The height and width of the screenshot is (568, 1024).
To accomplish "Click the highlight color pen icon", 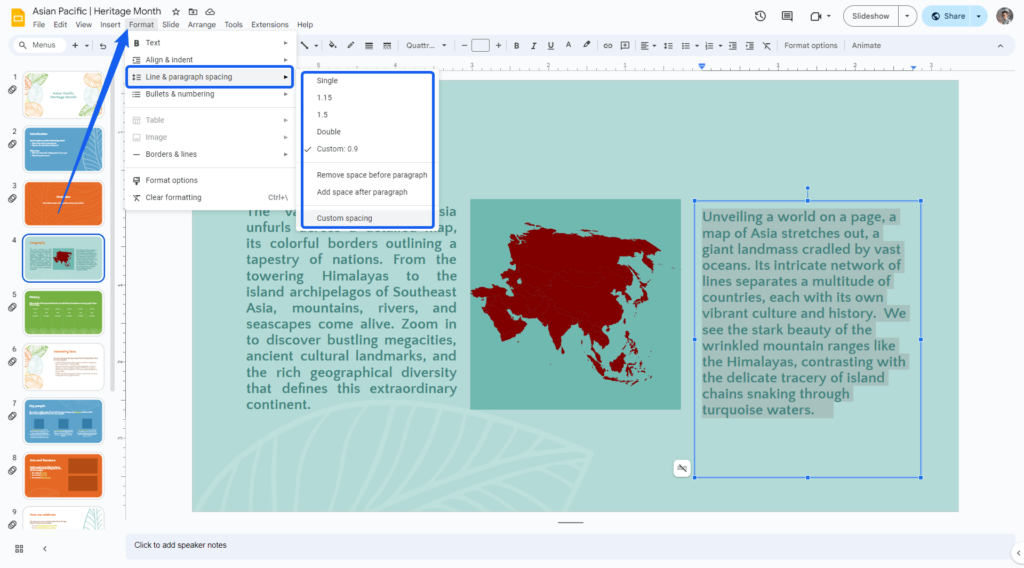I will (x=588, y=46).
